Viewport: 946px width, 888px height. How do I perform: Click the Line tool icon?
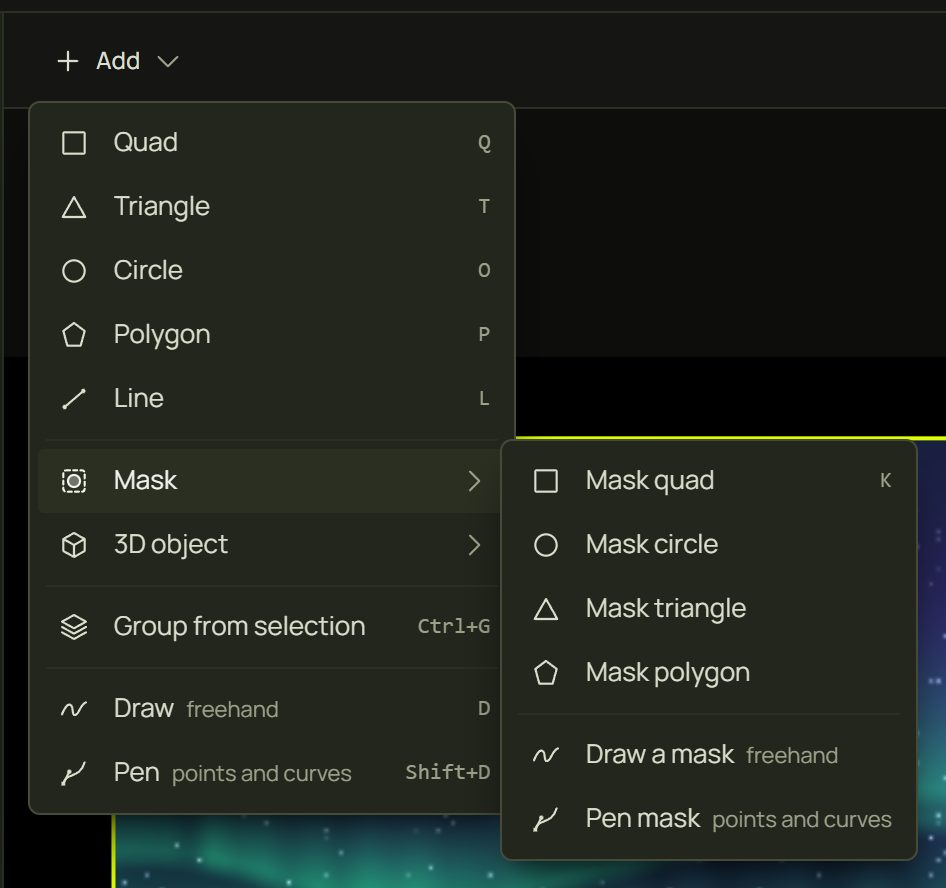point(74,399)
